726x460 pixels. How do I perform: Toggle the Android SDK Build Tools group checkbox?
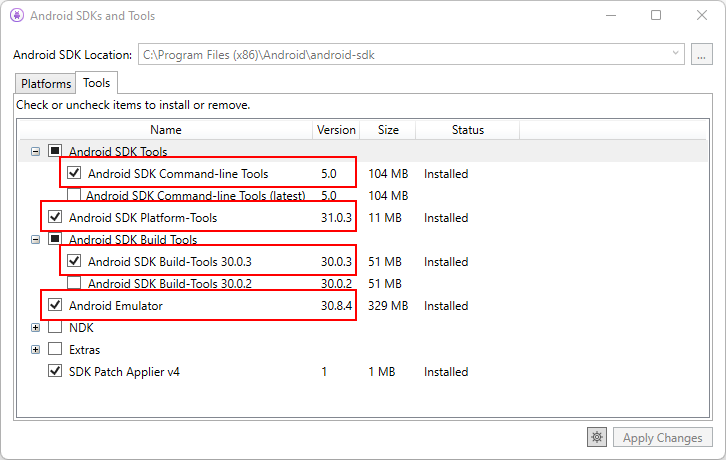coord(55,239)
